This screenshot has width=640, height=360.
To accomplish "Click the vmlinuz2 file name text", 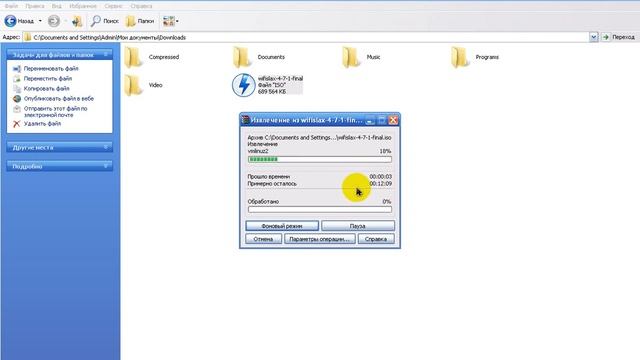I will [x=258, y=151].
